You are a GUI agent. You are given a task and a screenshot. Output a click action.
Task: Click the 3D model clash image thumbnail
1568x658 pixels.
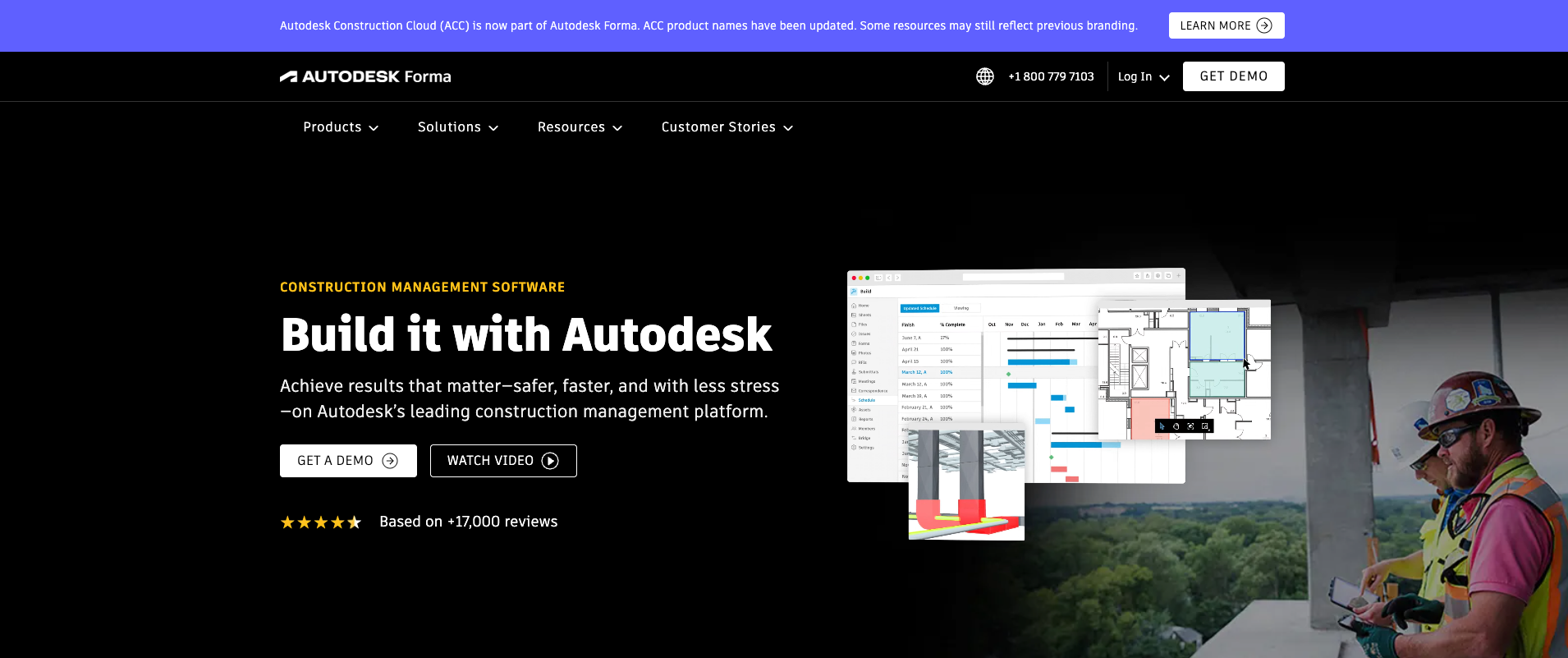(966, 483)
